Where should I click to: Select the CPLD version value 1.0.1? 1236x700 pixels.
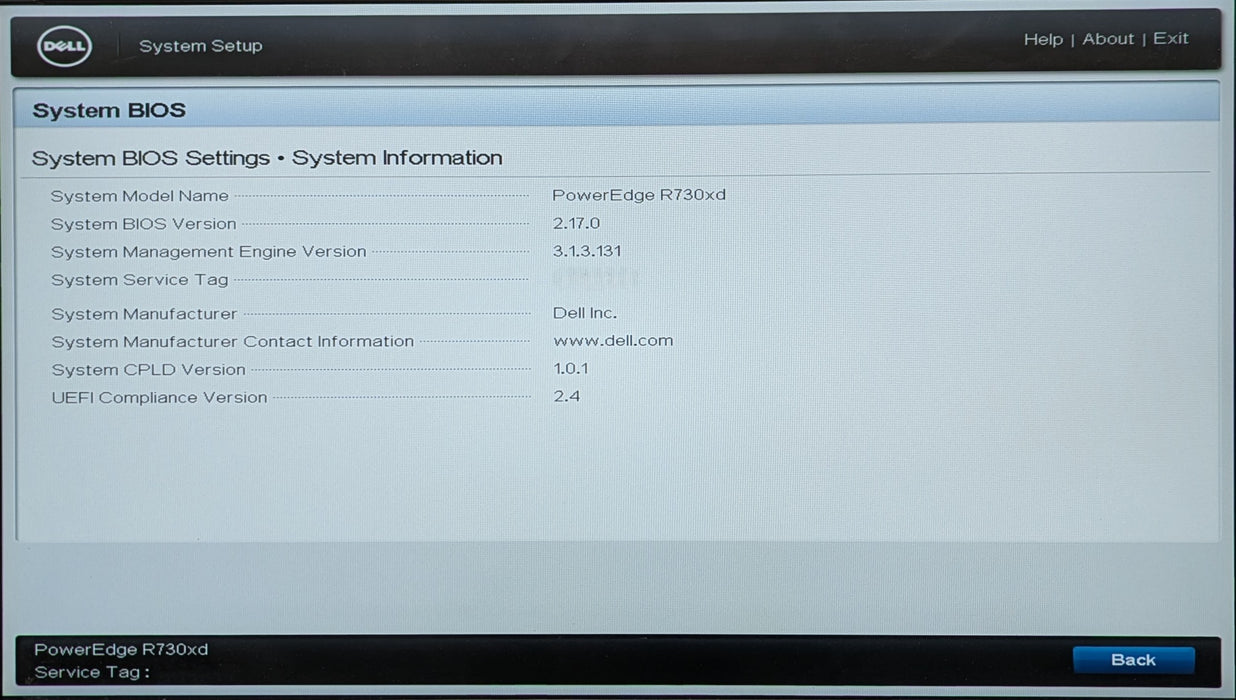tap(571, 368)
